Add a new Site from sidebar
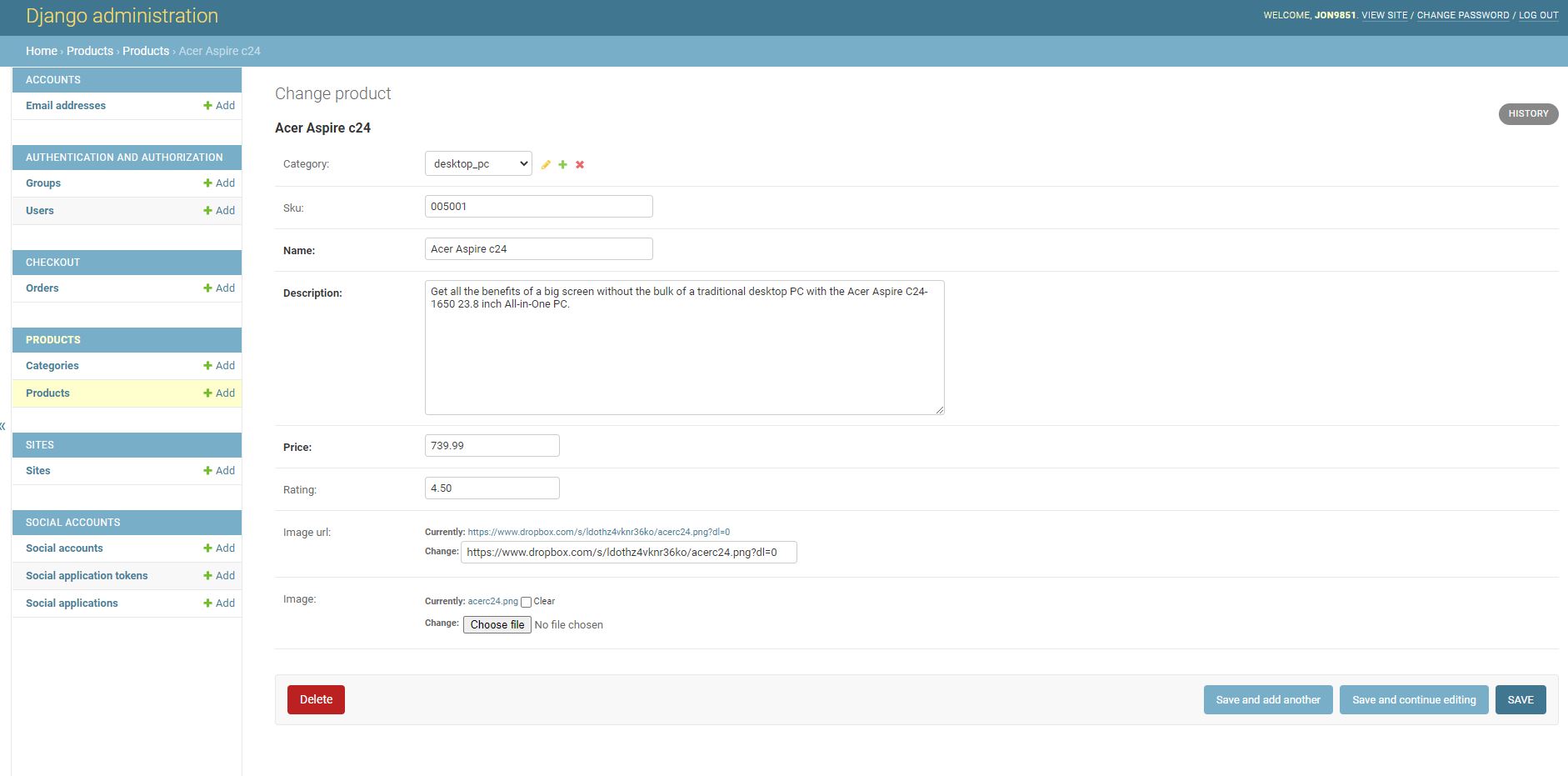This screenshot has width=1568, height=776. click(219, 471)
